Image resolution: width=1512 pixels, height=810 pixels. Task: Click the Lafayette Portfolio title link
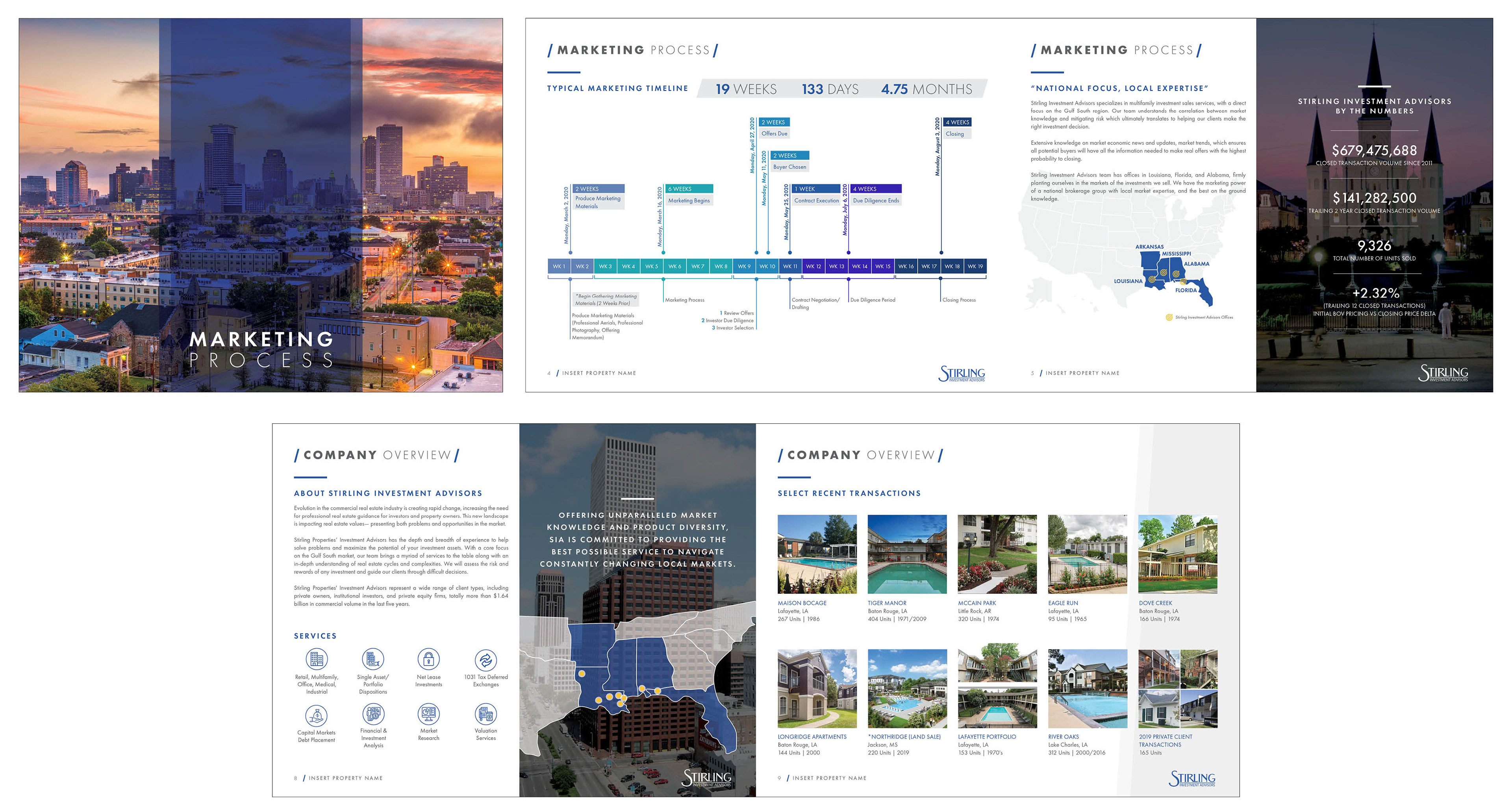[x=987, y=737]
